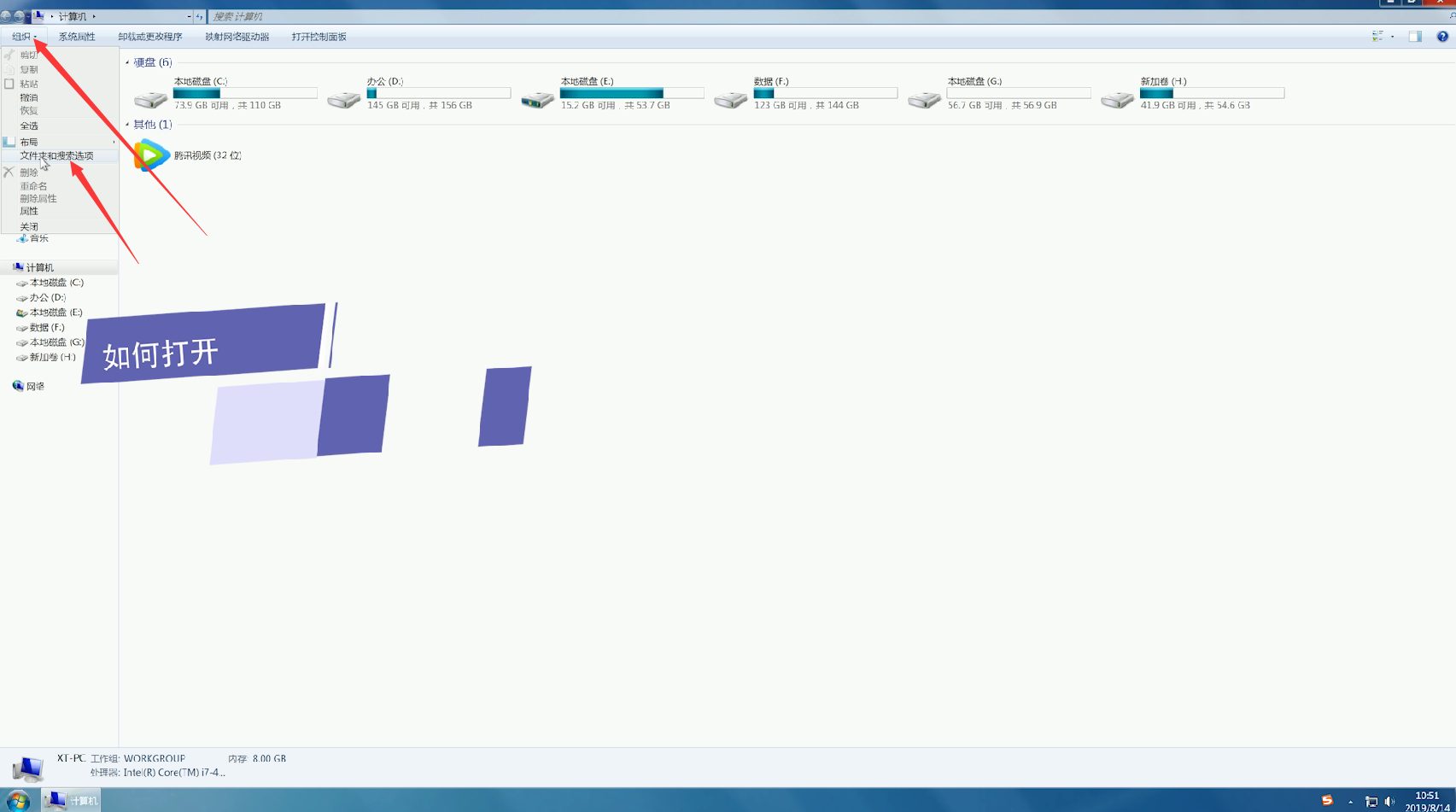This screenshot has width=1456, height=812.
Task: Click 打开控制面板 toolbar button
Action: tap(319, 37)
